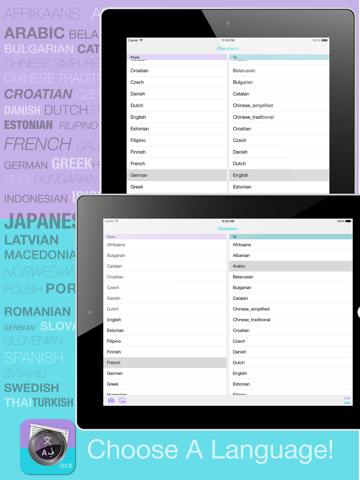
Task: Tap the camera icon on the lower iPad toolbar
Action: point(111,400)
